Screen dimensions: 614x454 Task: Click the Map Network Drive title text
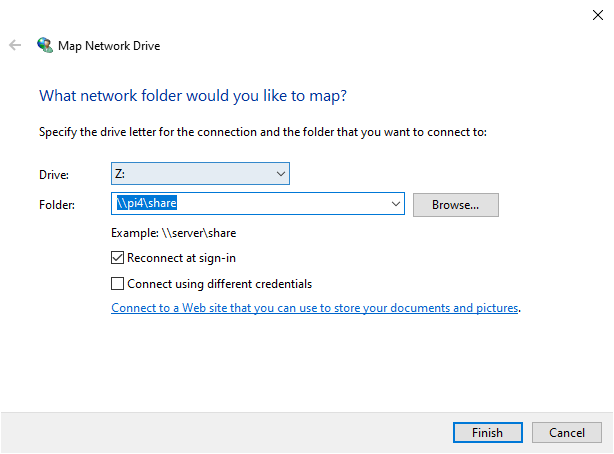(x=110, y=45)
